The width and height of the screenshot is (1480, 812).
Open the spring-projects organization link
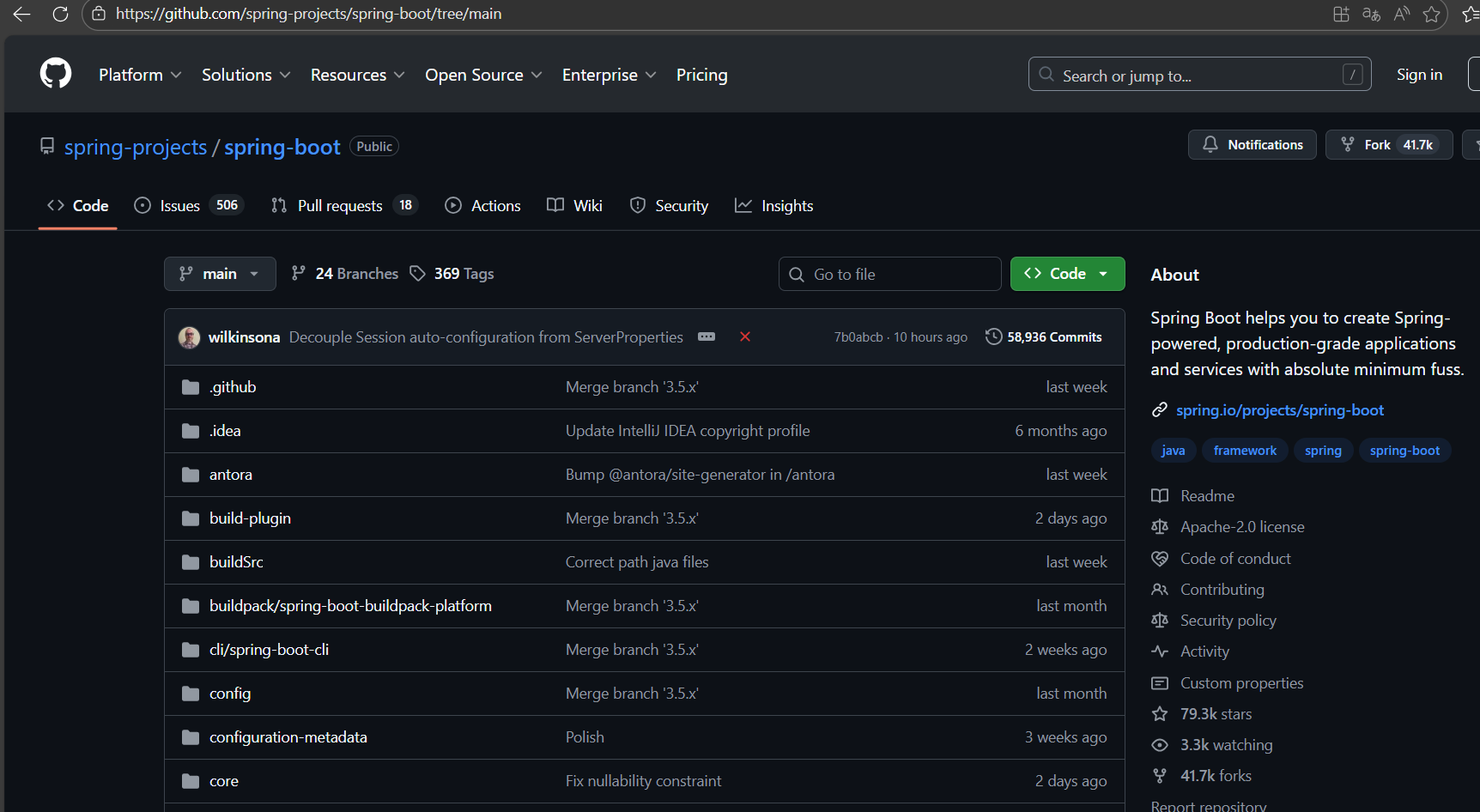click(x=136, y=147)
